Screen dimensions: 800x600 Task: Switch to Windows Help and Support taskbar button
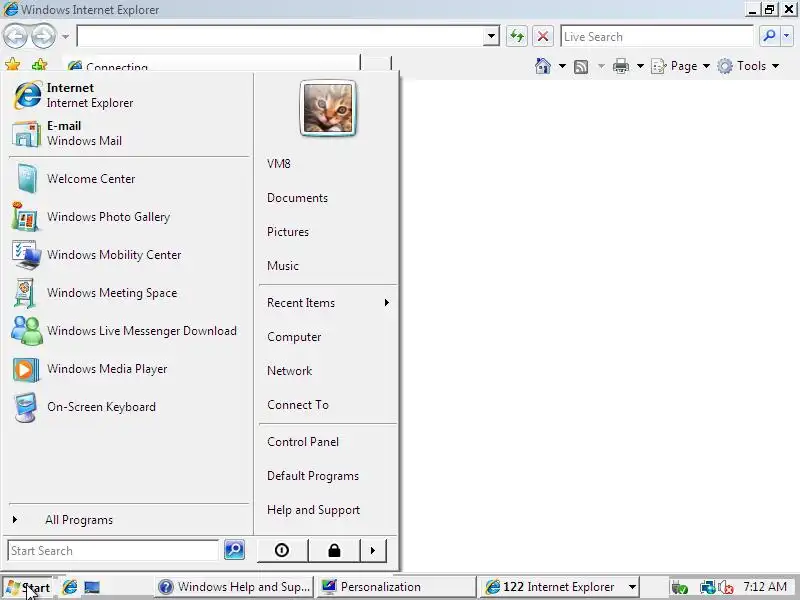point(234,587)
